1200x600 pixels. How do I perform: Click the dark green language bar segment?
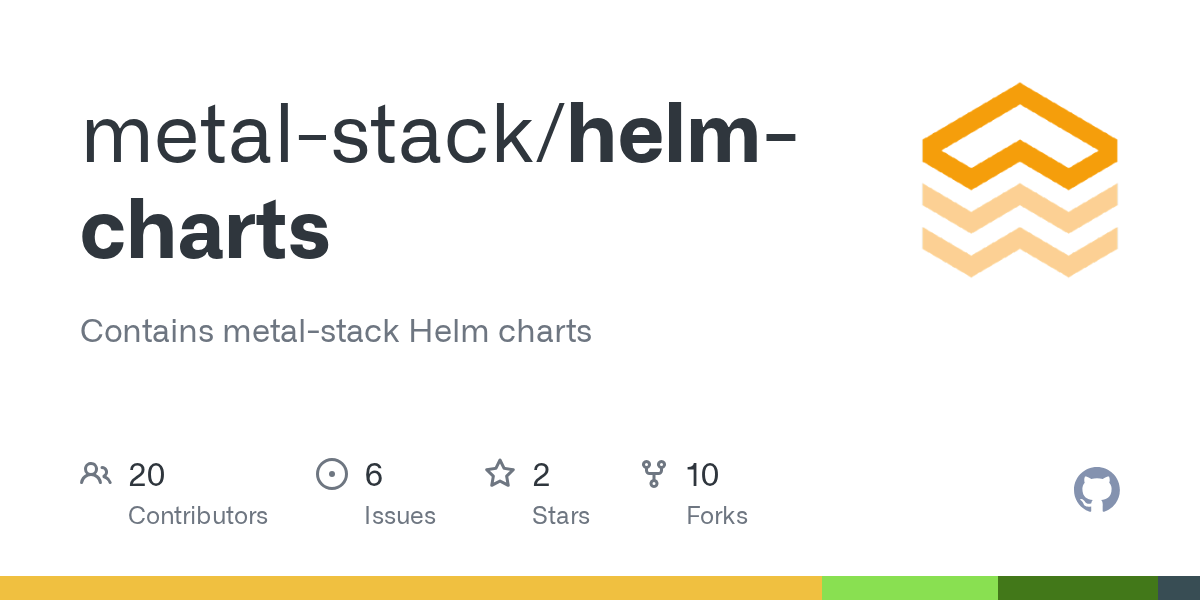(x=1077, y=588)
